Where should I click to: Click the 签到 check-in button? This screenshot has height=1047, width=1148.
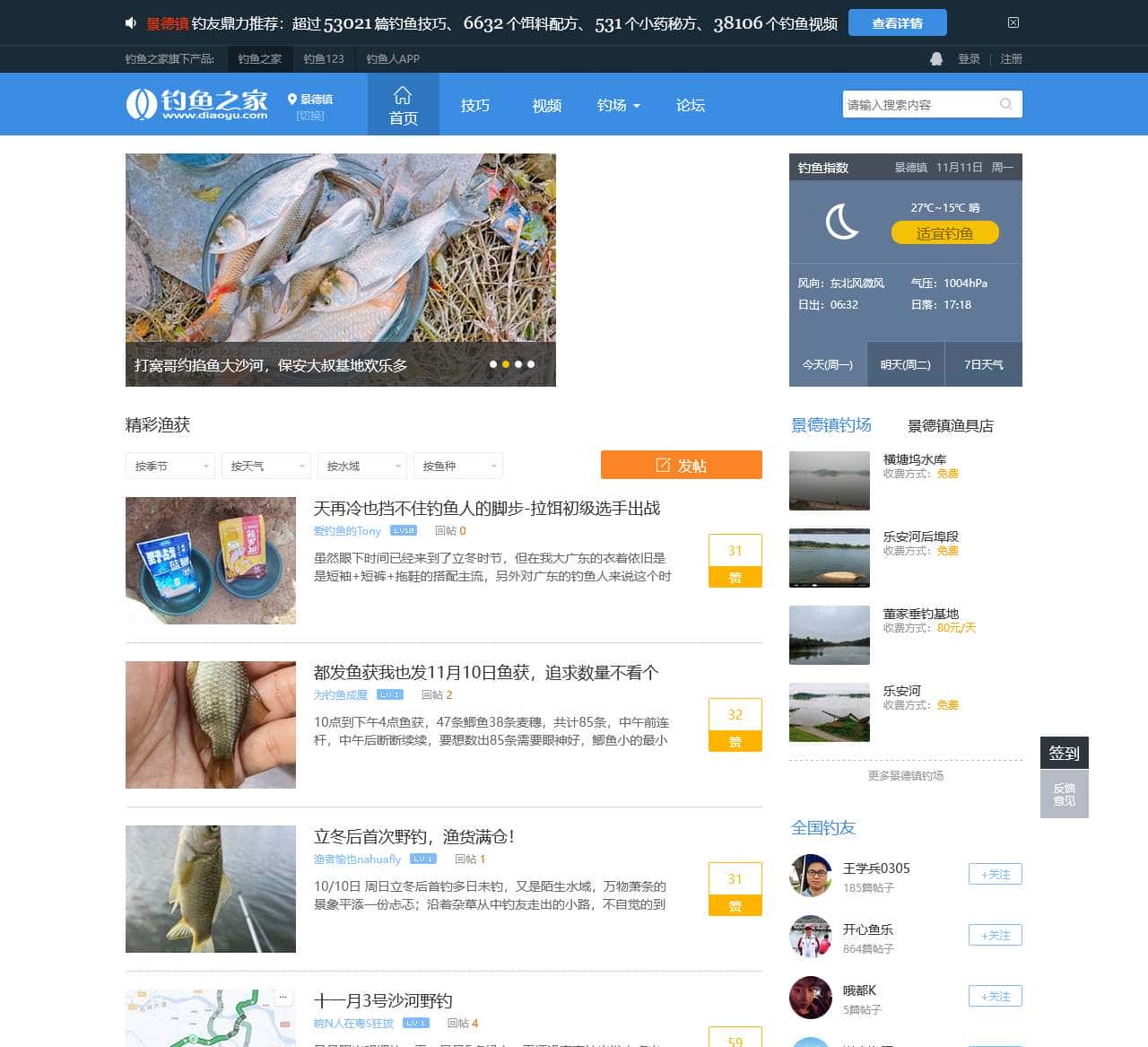pyautogui.click(x=1065, y=753)
